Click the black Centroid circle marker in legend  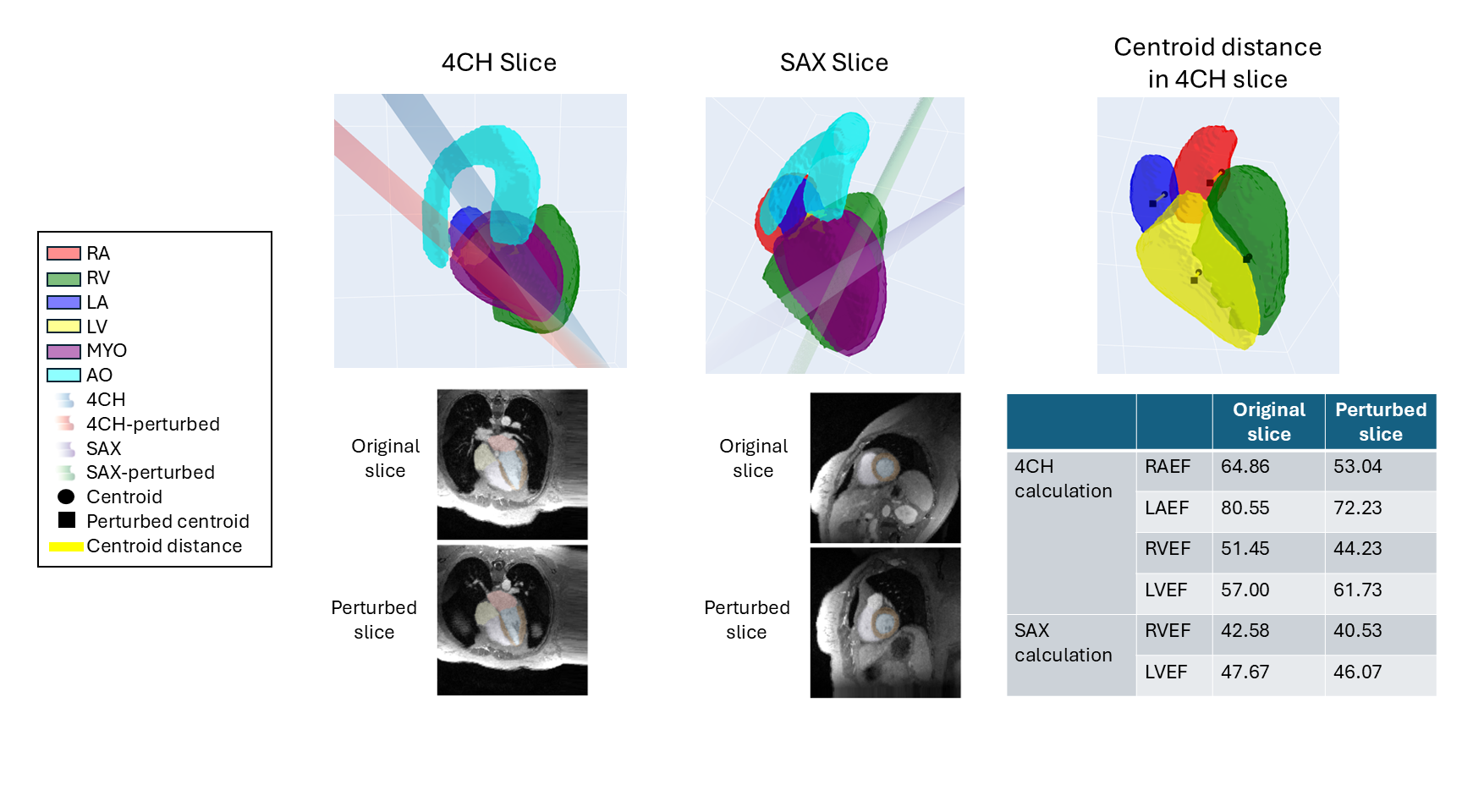66,497
